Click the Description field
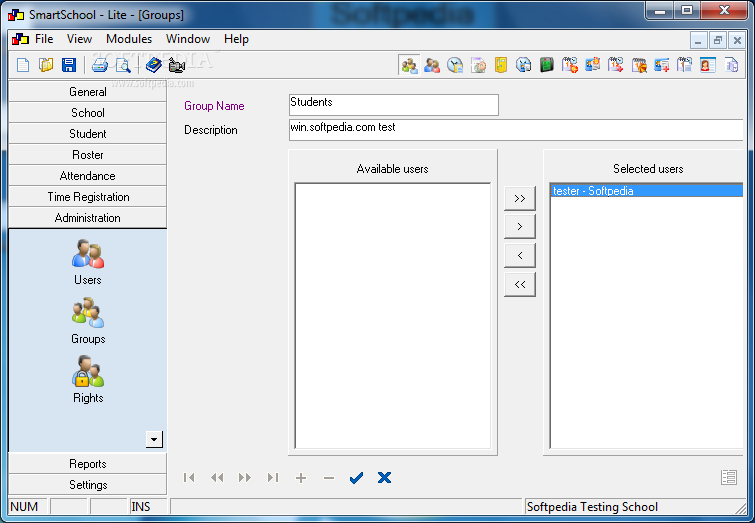 coord(516,130)
